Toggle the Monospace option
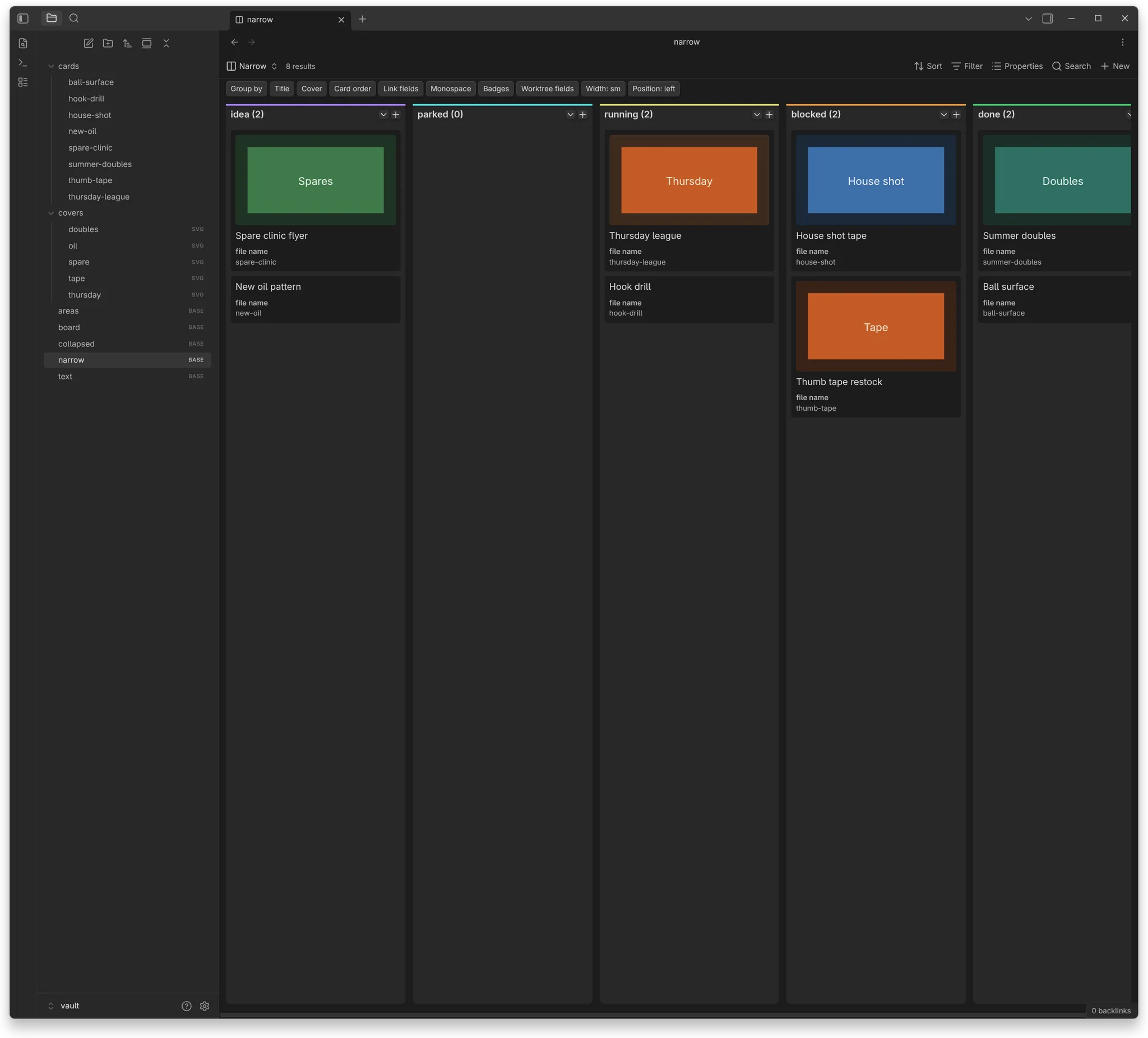 [451, 89]
